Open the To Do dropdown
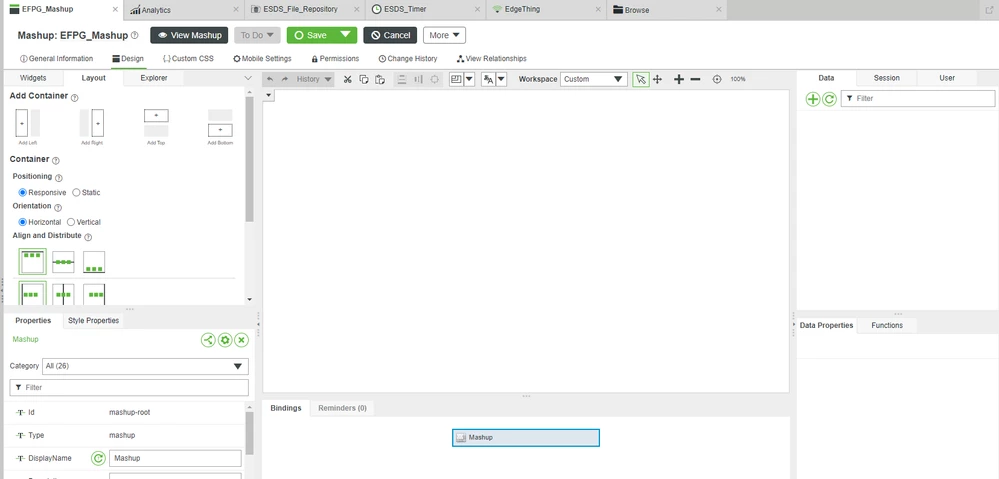The height and width of the screenshot is (479, 999). (x=257, y=36)
